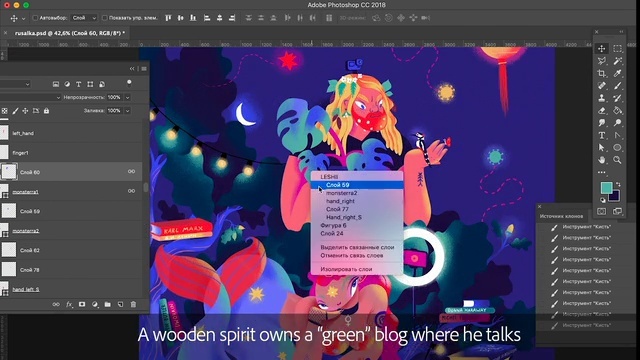This screenshot has width=640, height=360.
Task: Select the Eraser tool
Action: [602, 110]
